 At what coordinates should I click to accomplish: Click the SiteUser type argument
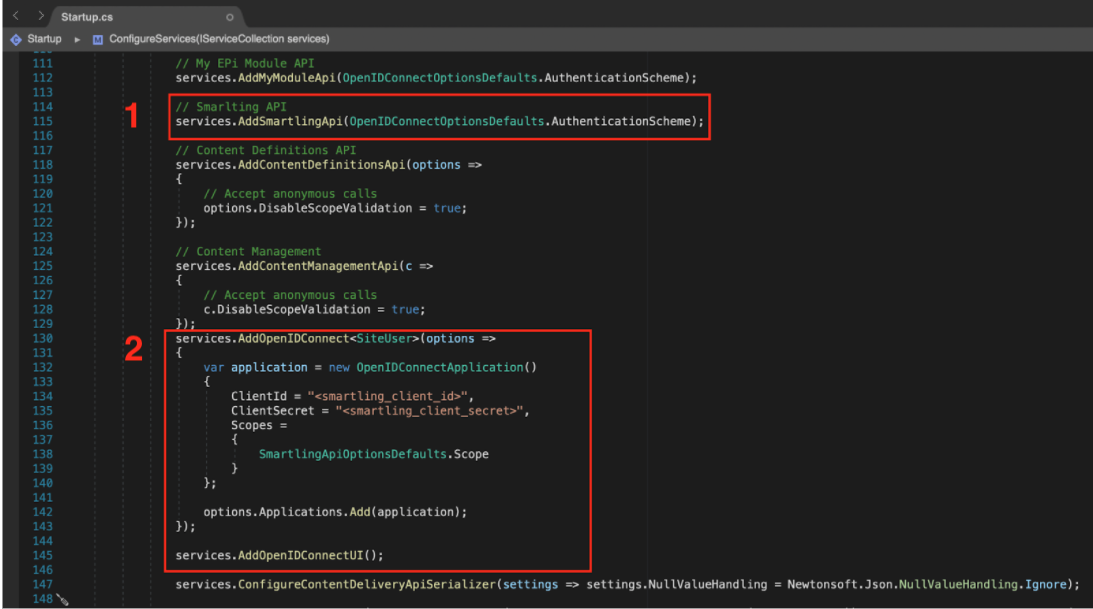(384, 339)
